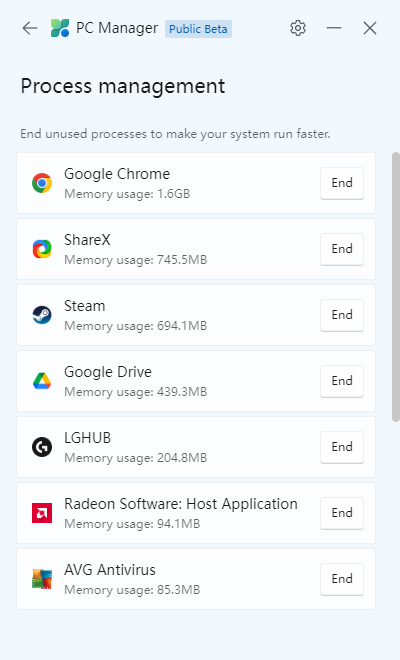The height and width of the screenshot is (660, 400).
Task: Click the ShareX app icon
Action: (x=42, y=249)
